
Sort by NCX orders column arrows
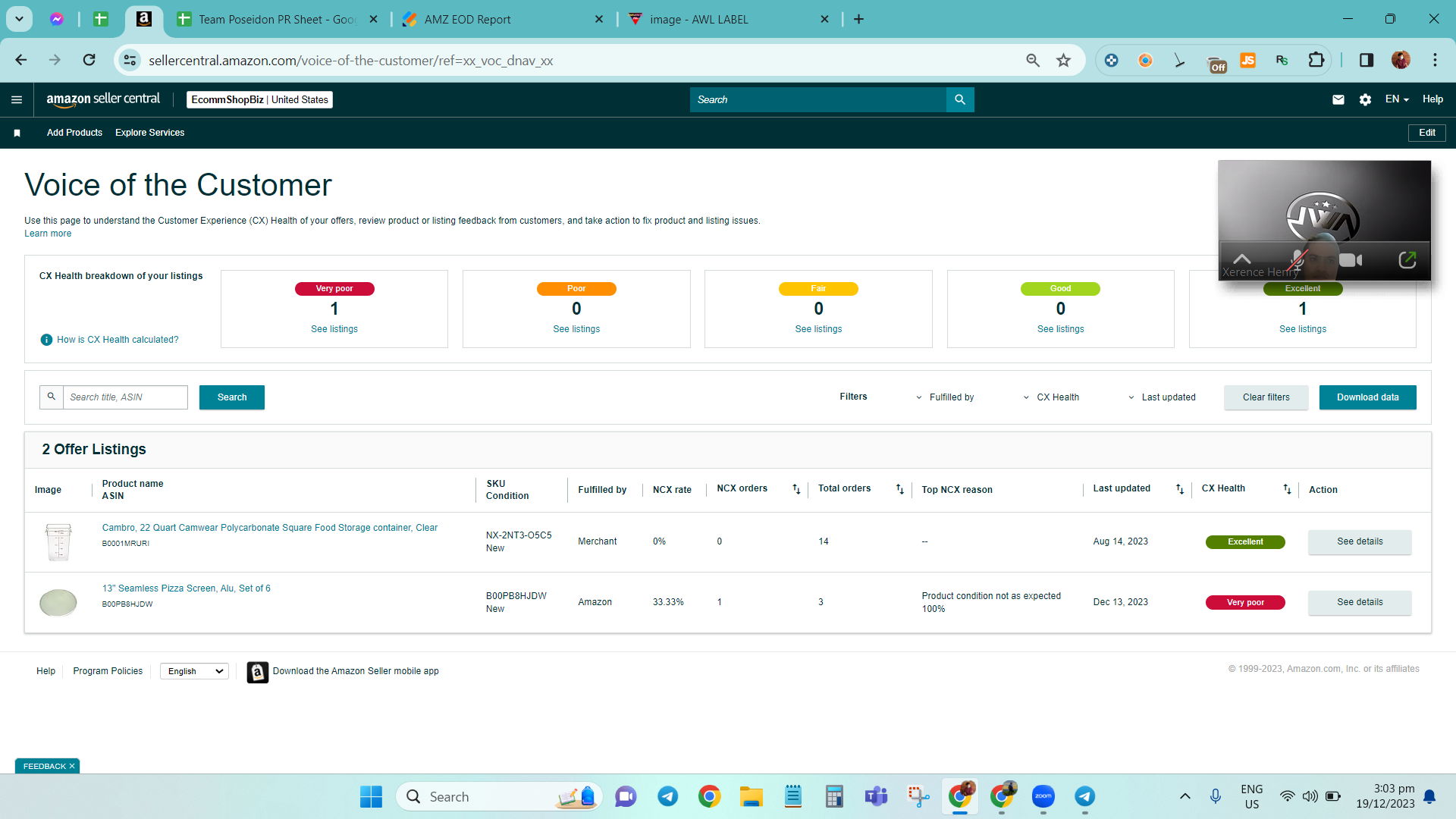tap(796, 489)
